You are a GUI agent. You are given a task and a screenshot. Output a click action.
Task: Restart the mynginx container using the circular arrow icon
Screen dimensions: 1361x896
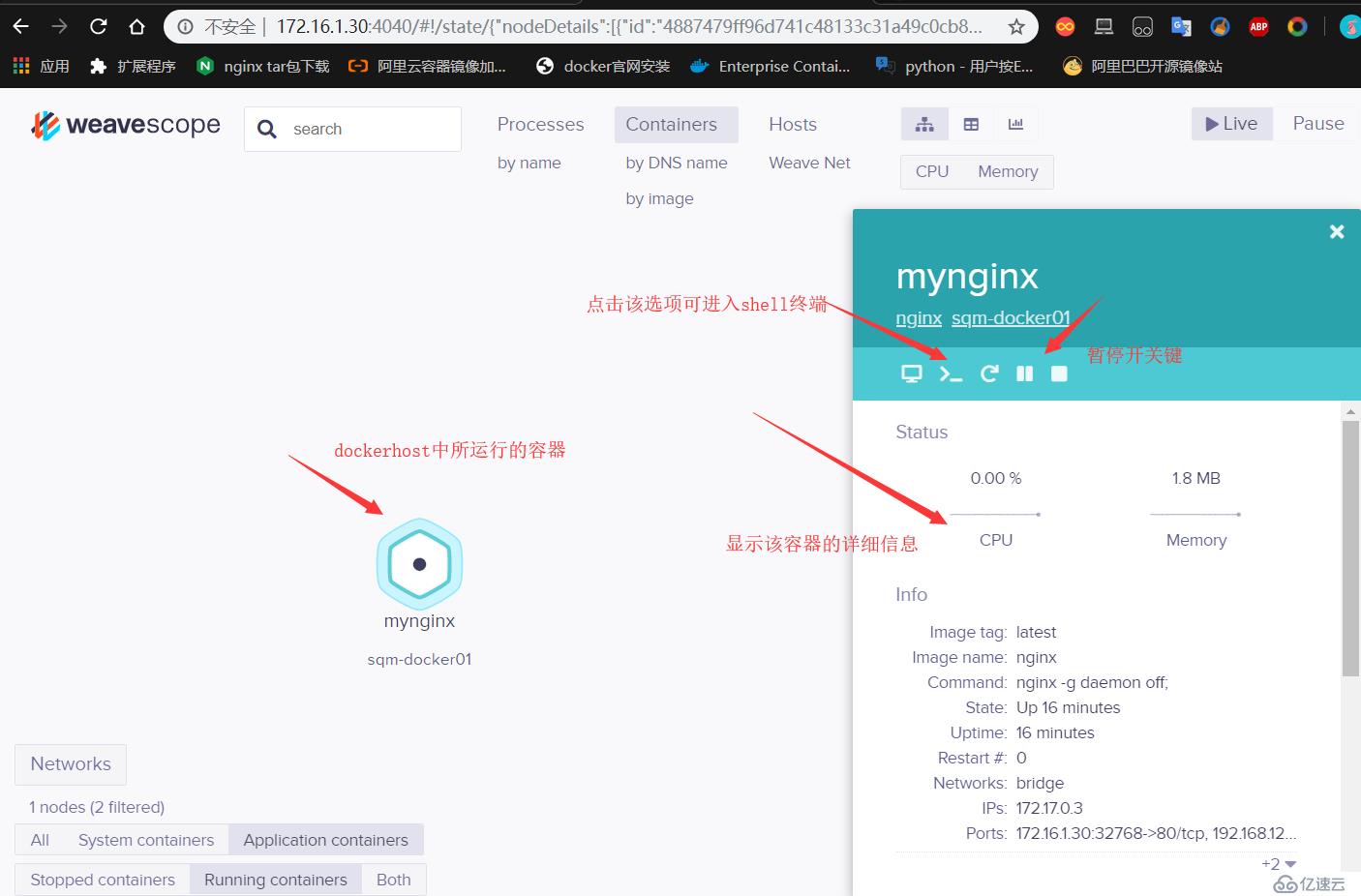click(x=988, y=374)
